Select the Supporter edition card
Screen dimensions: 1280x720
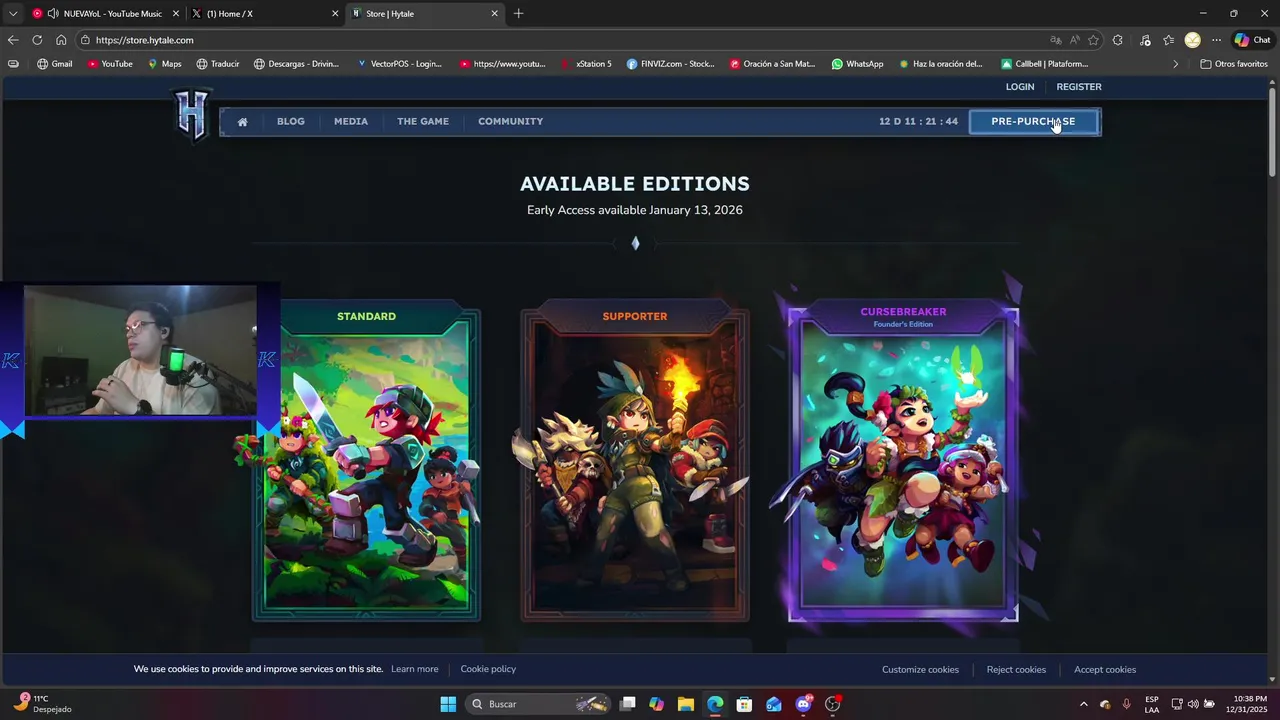635,463
